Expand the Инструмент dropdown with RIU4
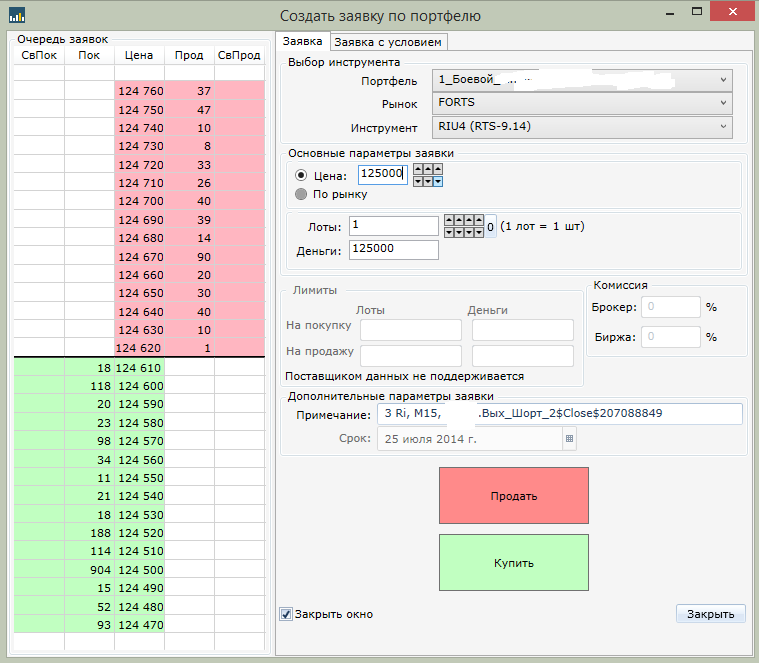The image size is (759, 663). (x=583, y=127)
